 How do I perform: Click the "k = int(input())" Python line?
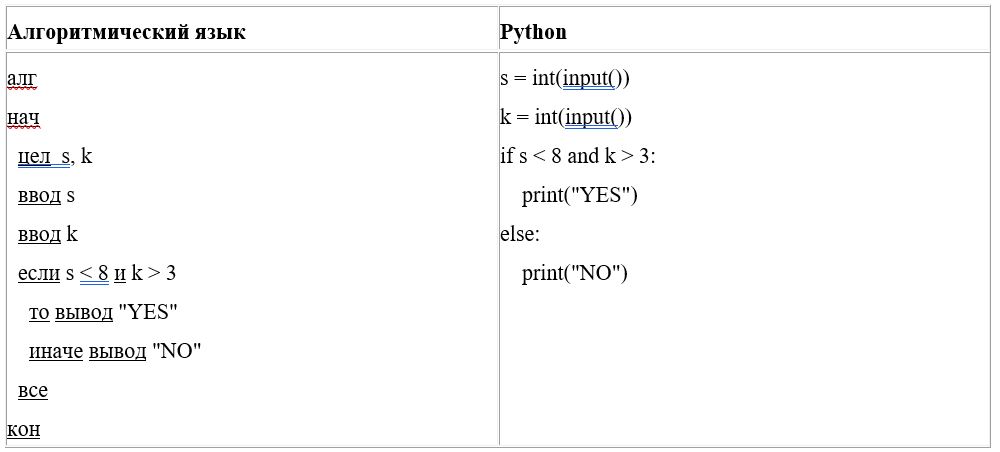point(566,118)
